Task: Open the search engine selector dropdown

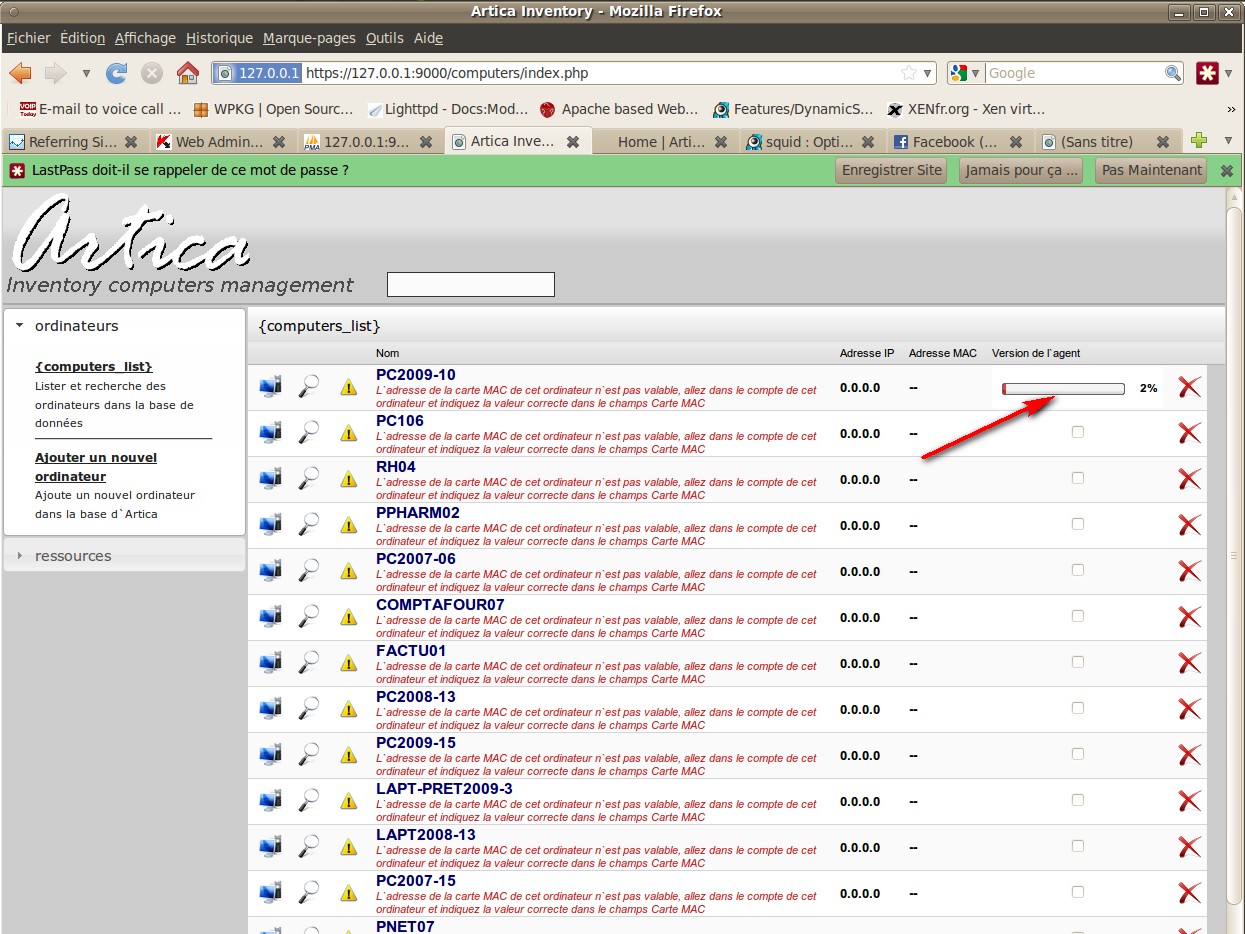Action: click(x=975, y=73)
